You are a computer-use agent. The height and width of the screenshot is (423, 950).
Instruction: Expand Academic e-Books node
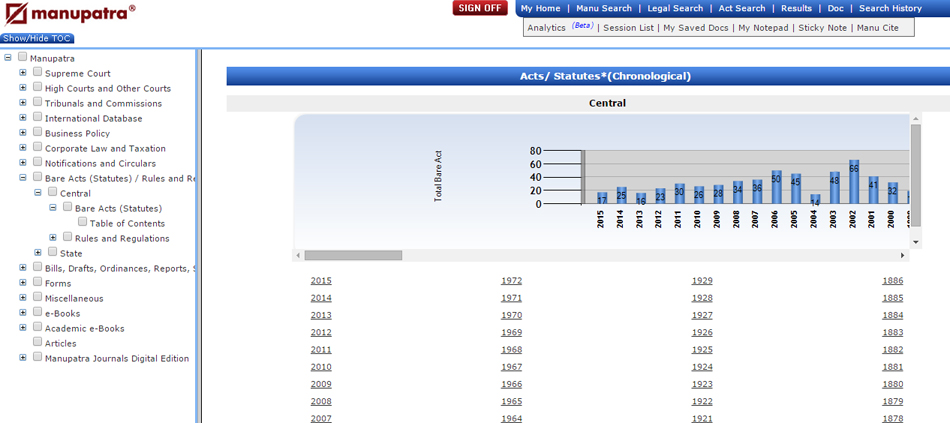[x=23, y=328]
